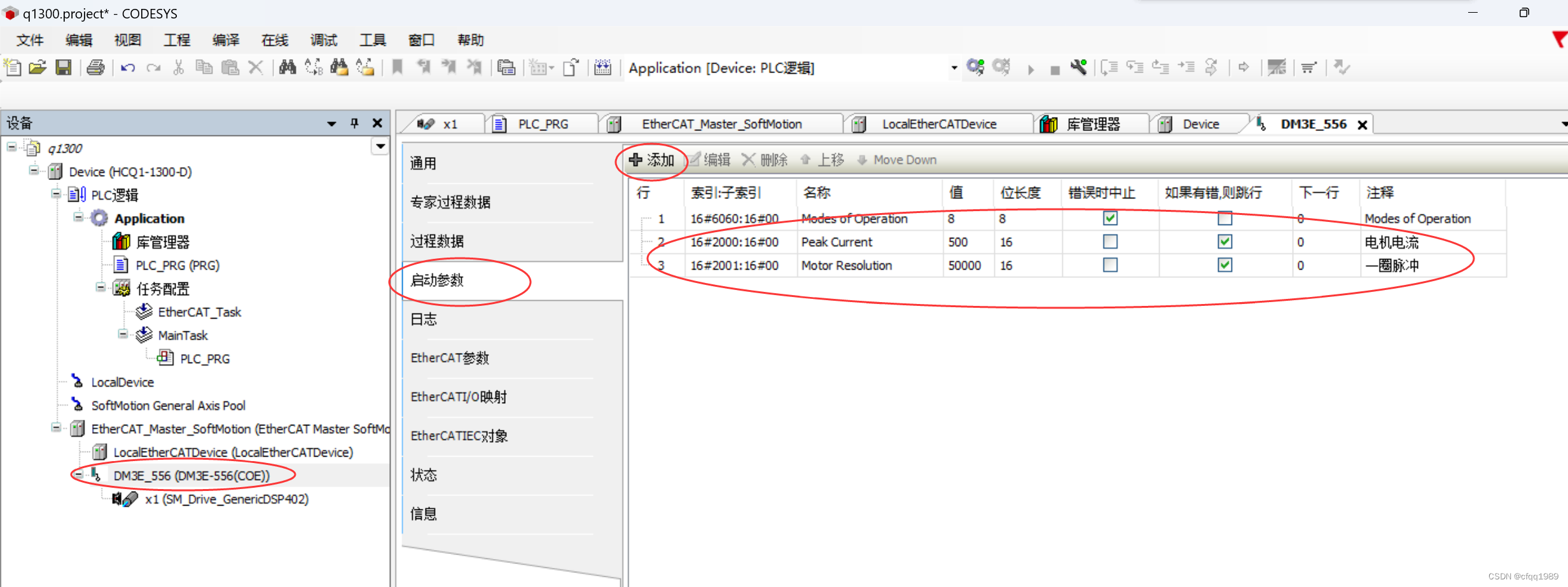
Task: Open the 调试 menu
Action: (323, 40)
